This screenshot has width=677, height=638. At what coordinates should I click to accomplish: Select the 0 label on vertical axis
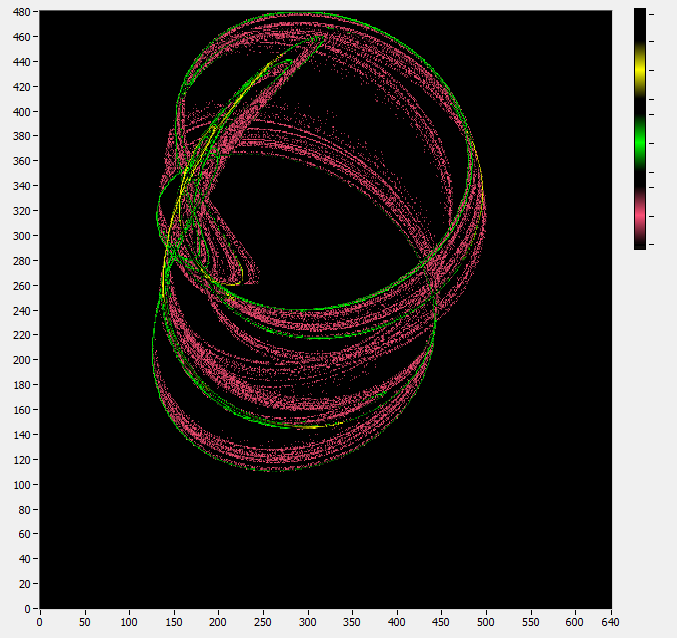click(28, 609)
